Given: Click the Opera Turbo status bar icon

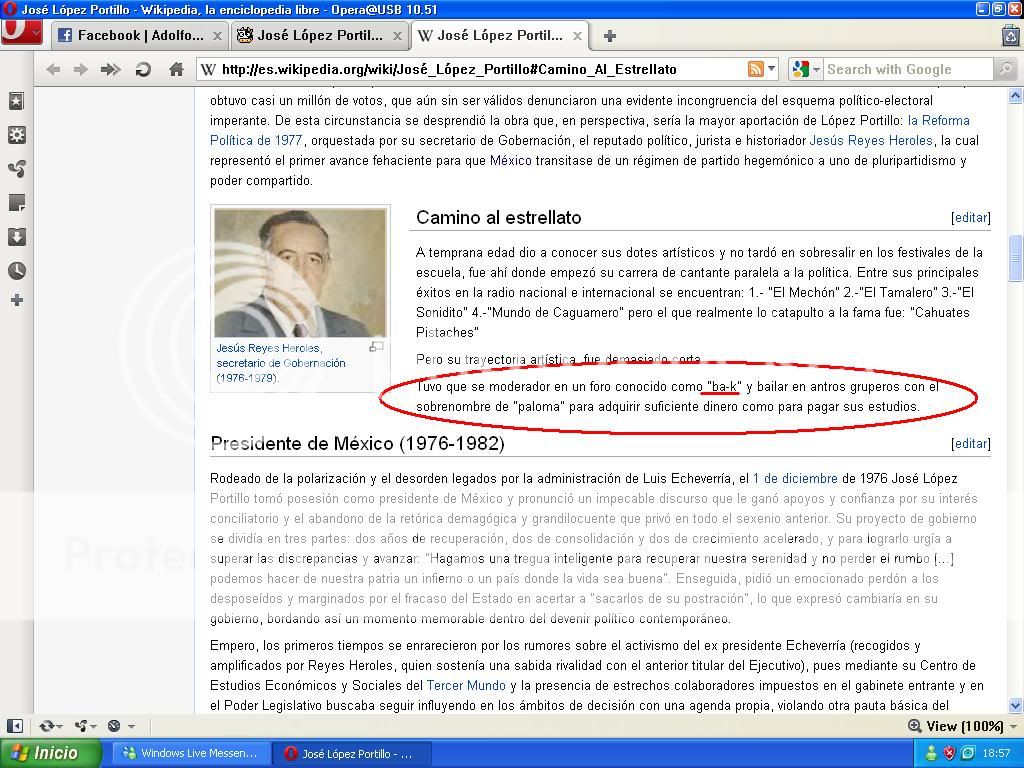Looking at the screenshot, I should [x=114, y=726].
